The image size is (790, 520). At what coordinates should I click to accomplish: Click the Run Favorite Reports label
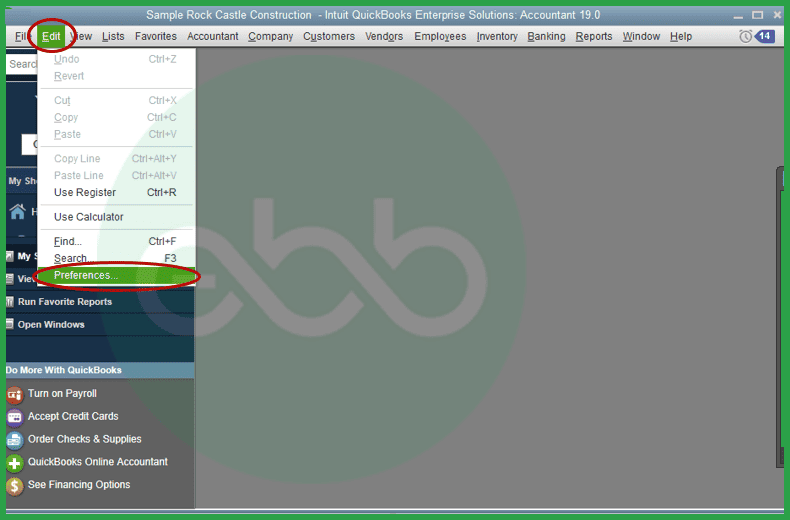point(65,302)
